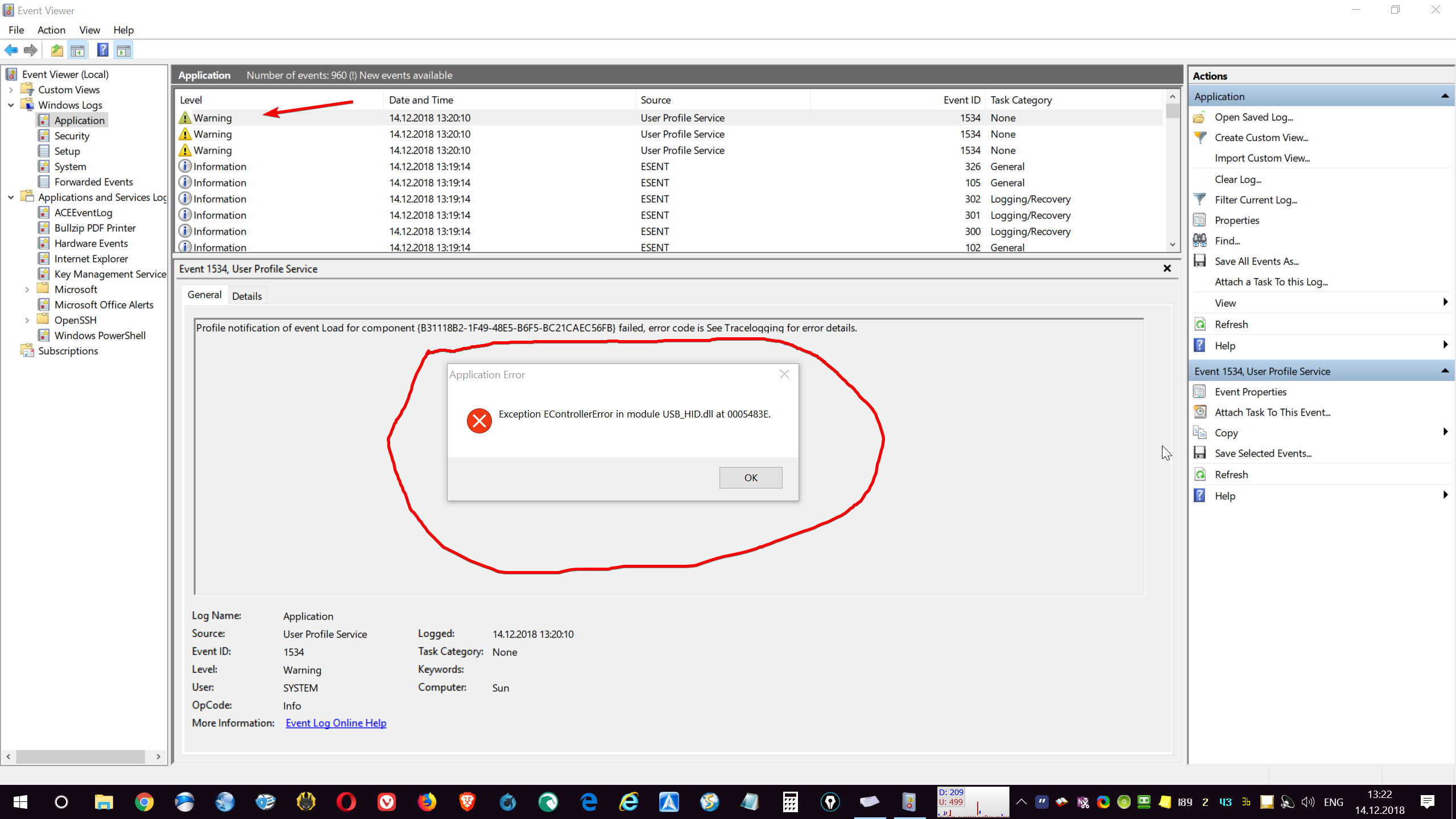Select Application under Windows Logs
Image resolution: width=1456 pixels, height=819 pixels.
point(80,120)
